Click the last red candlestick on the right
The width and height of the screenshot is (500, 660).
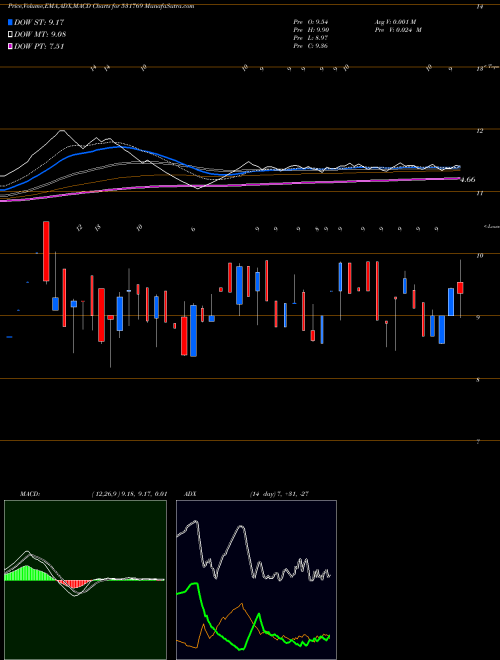pyautogui.click(x=460, y=288)
